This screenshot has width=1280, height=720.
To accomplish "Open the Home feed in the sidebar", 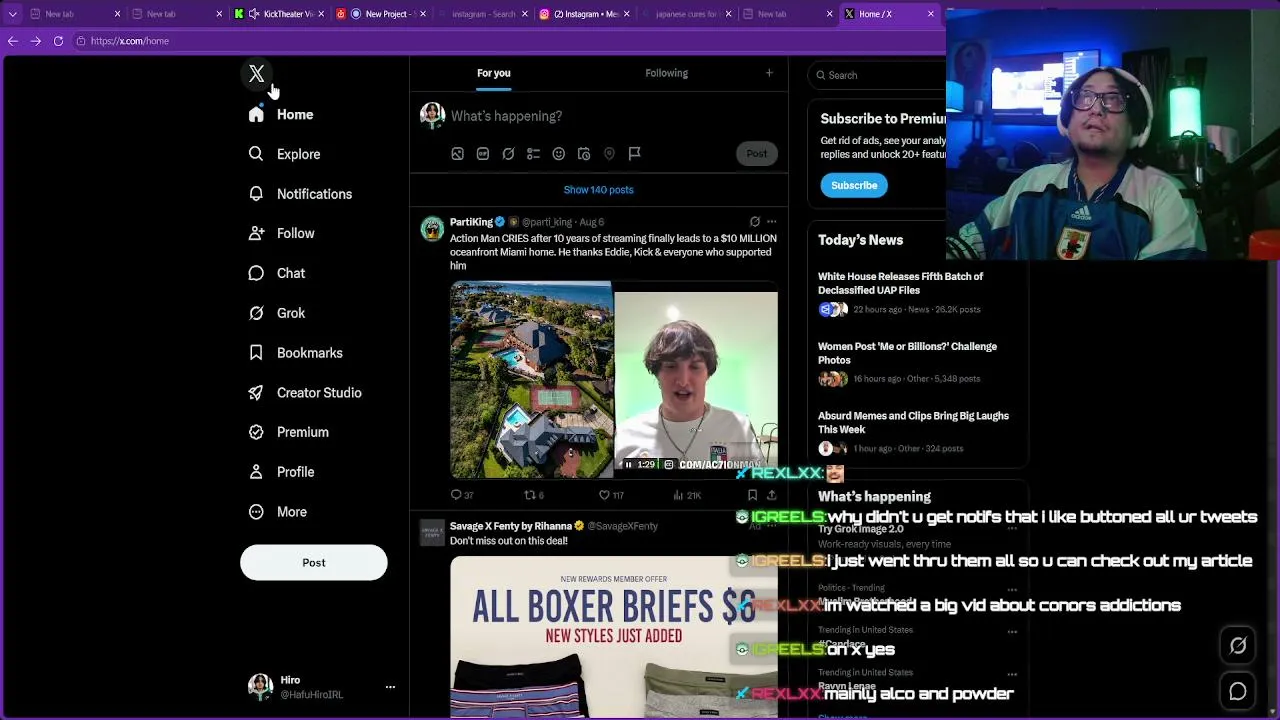I will 281,115.
